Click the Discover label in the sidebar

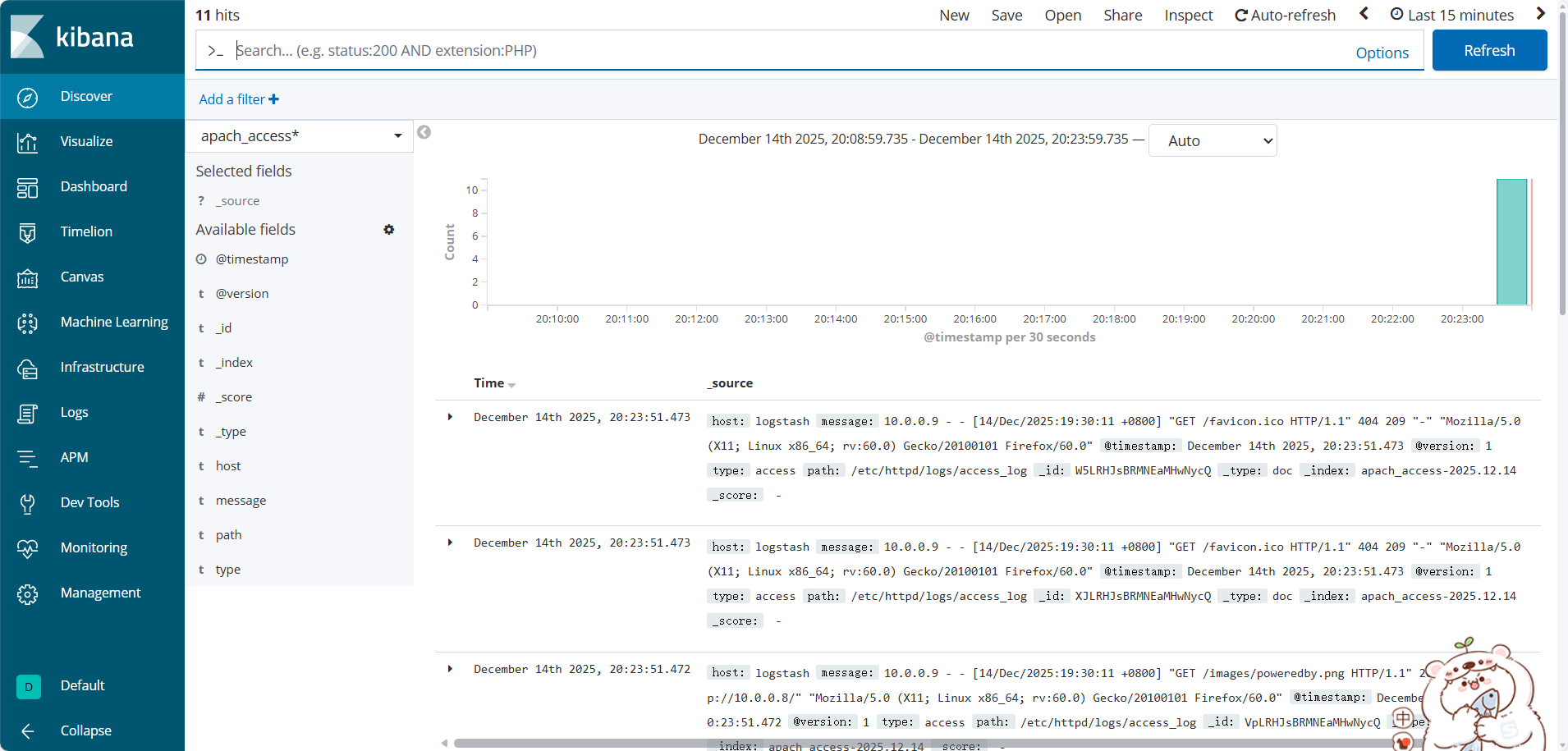[x=86, y=96]
